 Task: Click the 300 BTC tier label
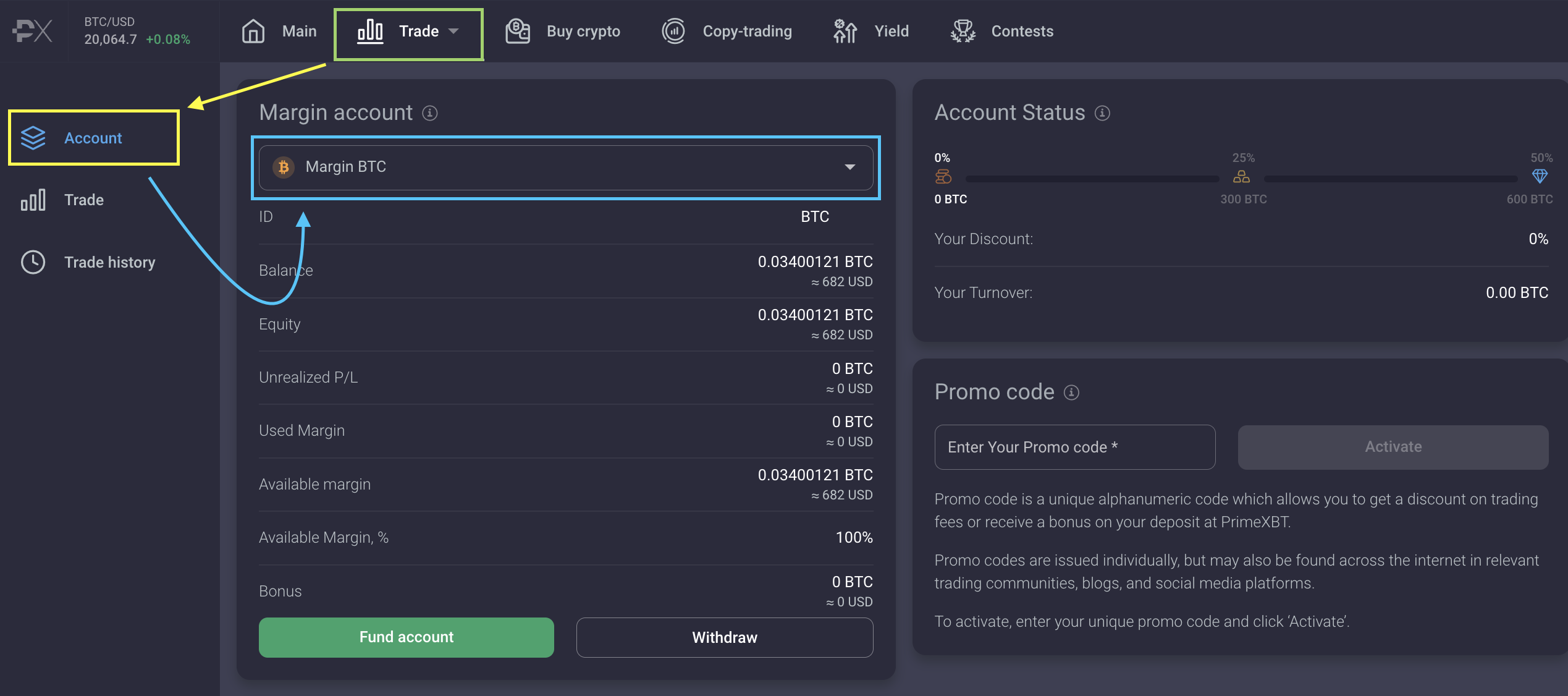pyautogui.click(x=1243, y=199)
